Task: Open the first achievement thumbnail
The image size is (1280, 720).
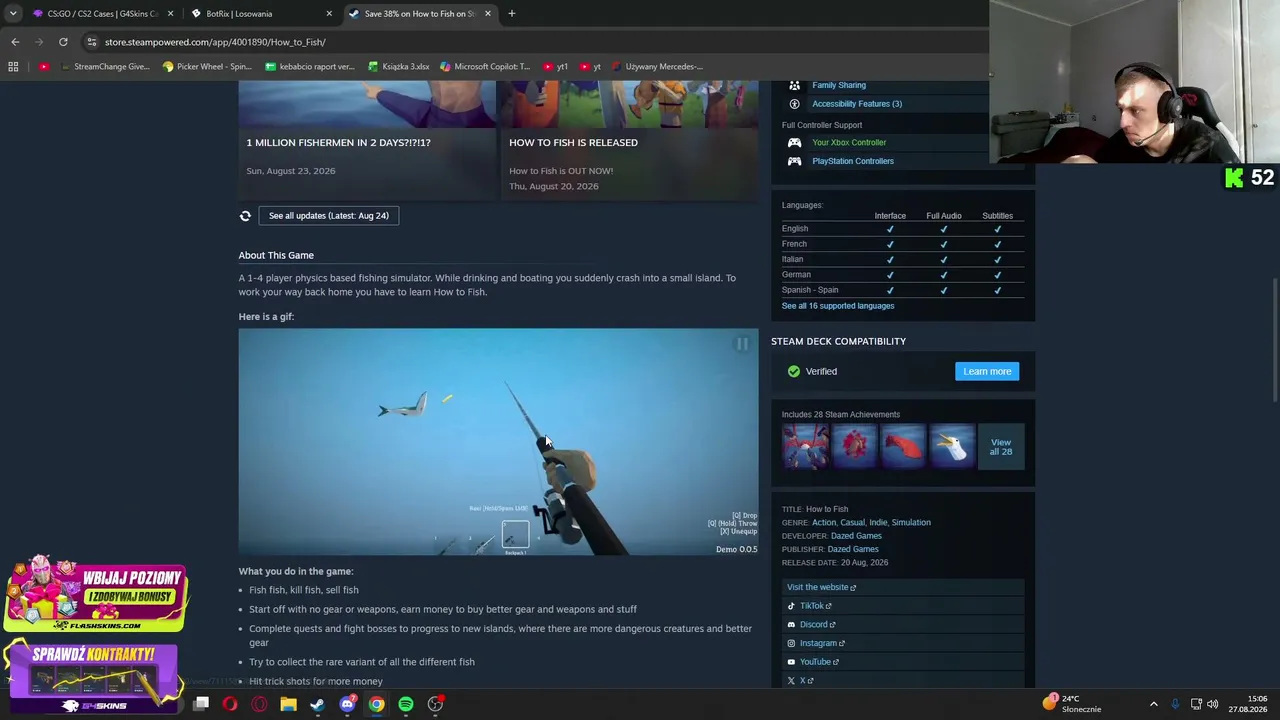Action: pos(806,445)
